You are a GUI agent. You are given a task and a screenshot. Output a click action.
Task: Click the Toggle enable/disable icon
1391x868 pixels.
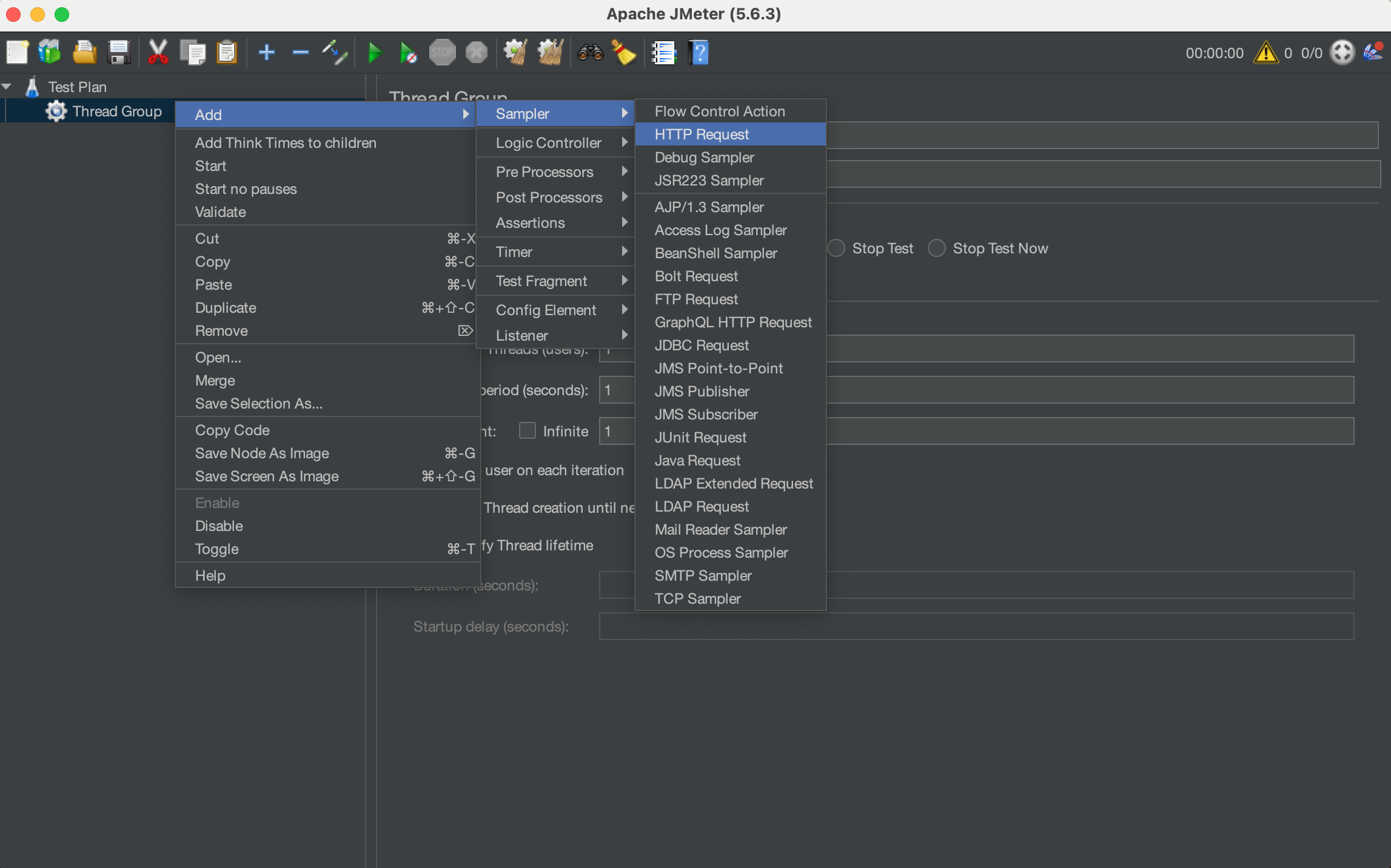tap(335, 52)
